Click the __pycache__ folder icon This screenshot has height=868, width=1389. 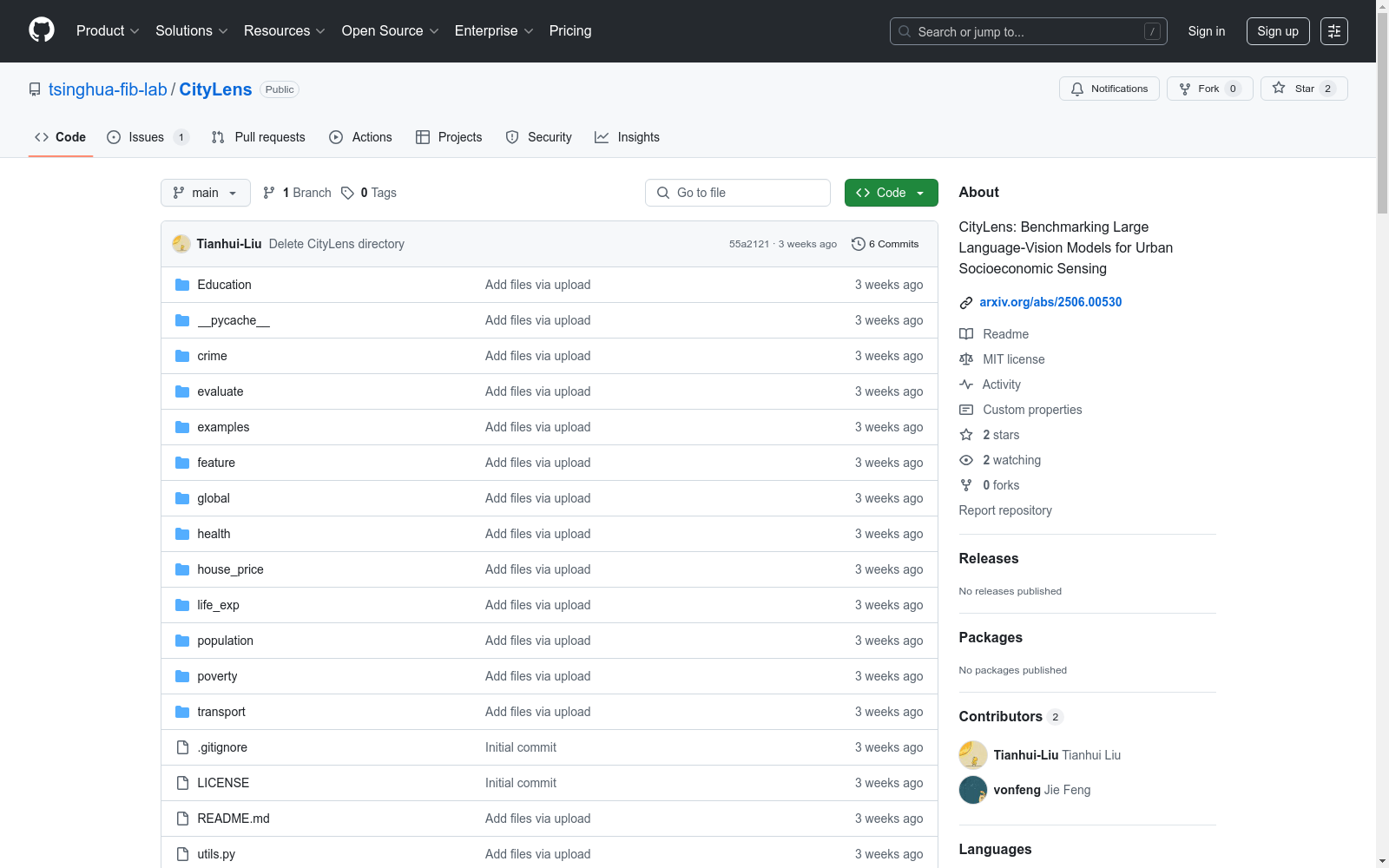tap(182, 320)
